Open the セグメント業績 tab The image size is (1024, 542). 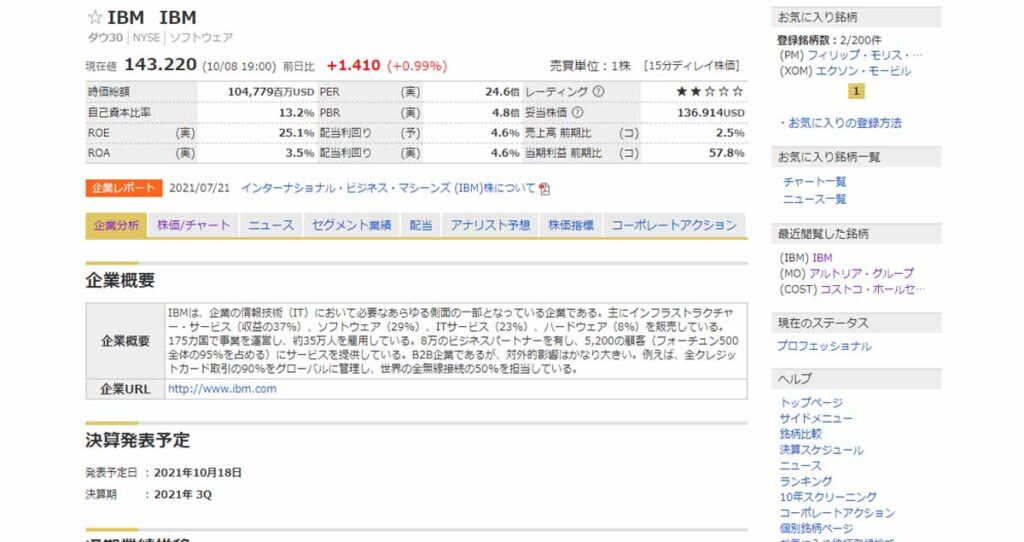(351, 225)
